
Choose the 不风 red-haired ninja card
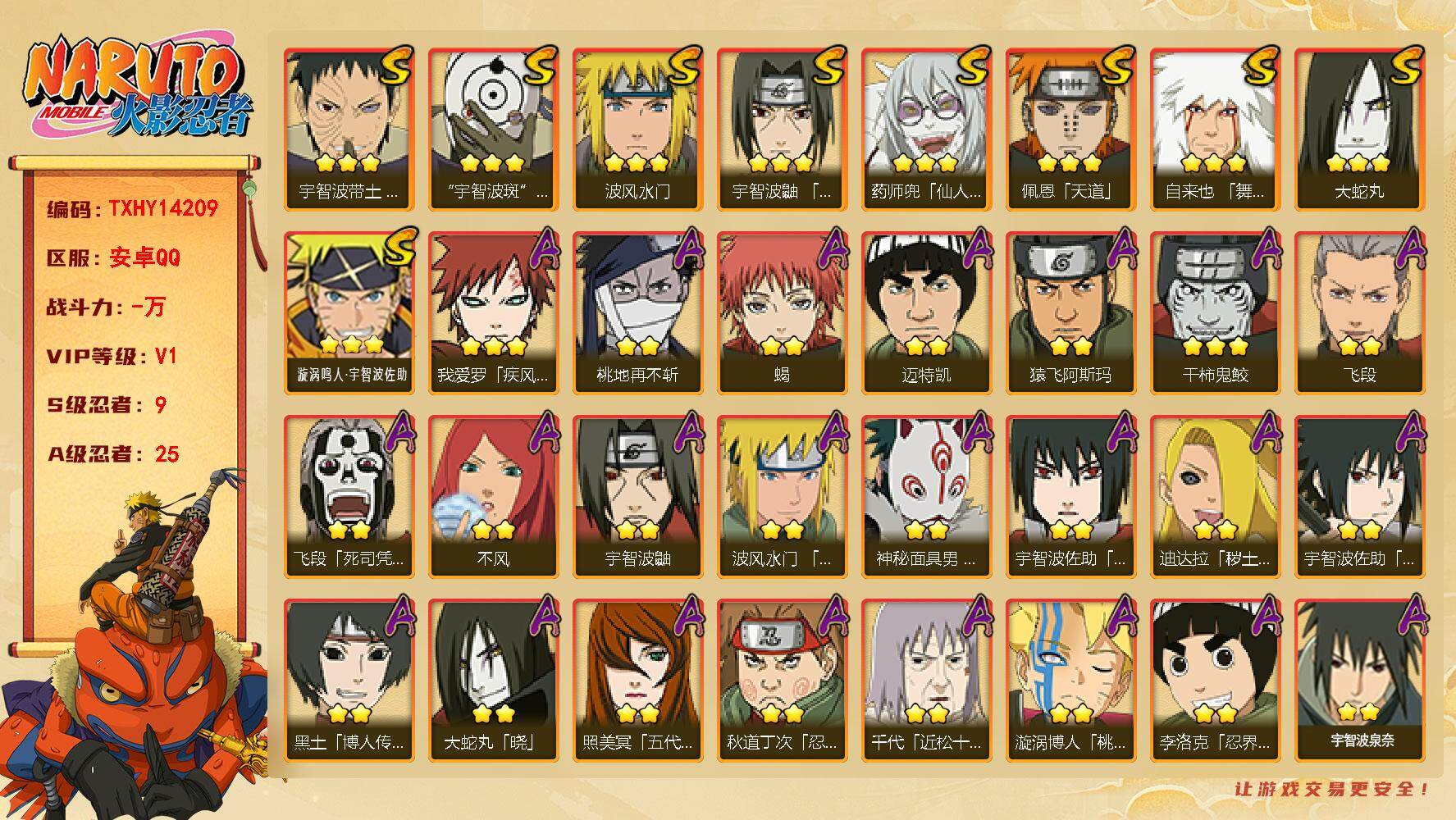tap(493, 497)
